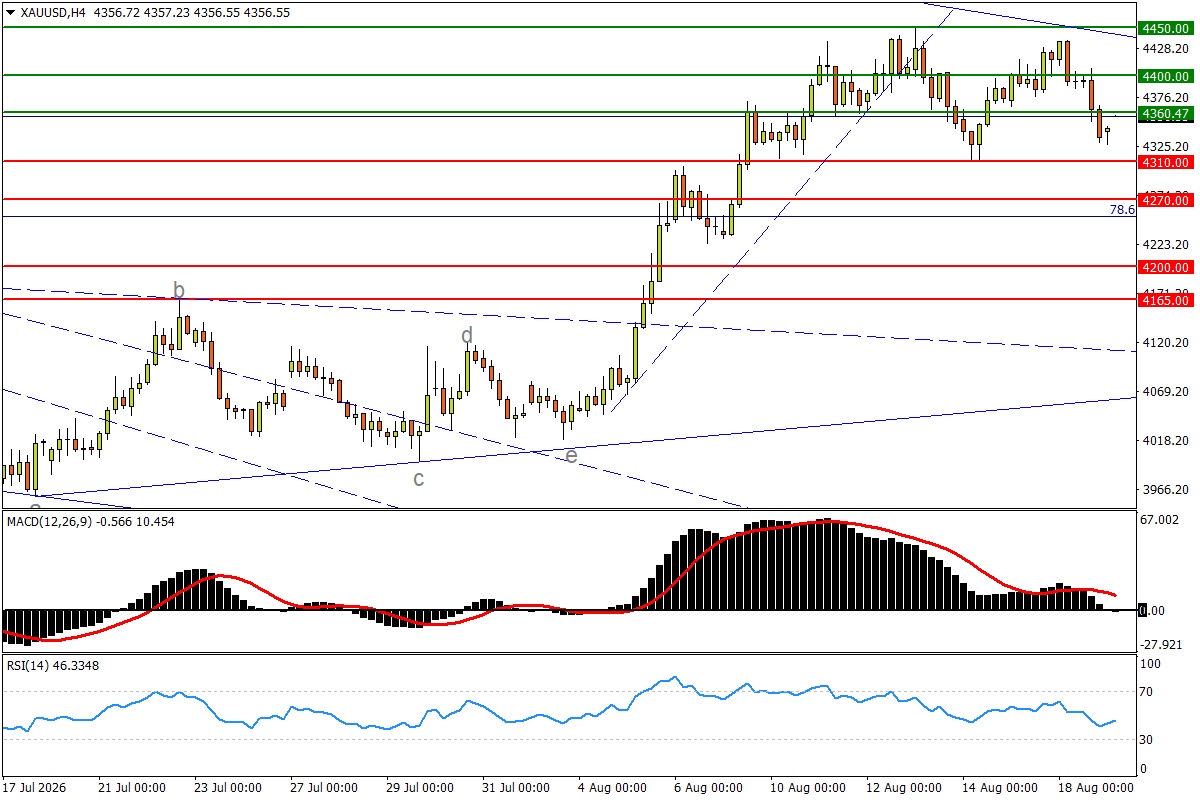1200x800 pixels.
Task: Click wave label c on chart
Action: (419, 479)
